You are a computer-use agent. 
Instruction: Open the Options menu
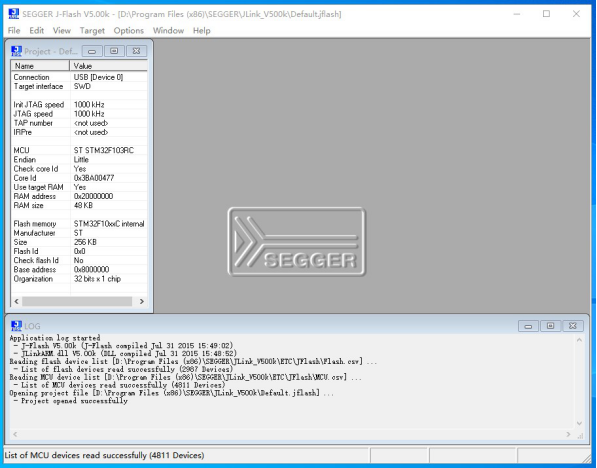click(129, 30)
